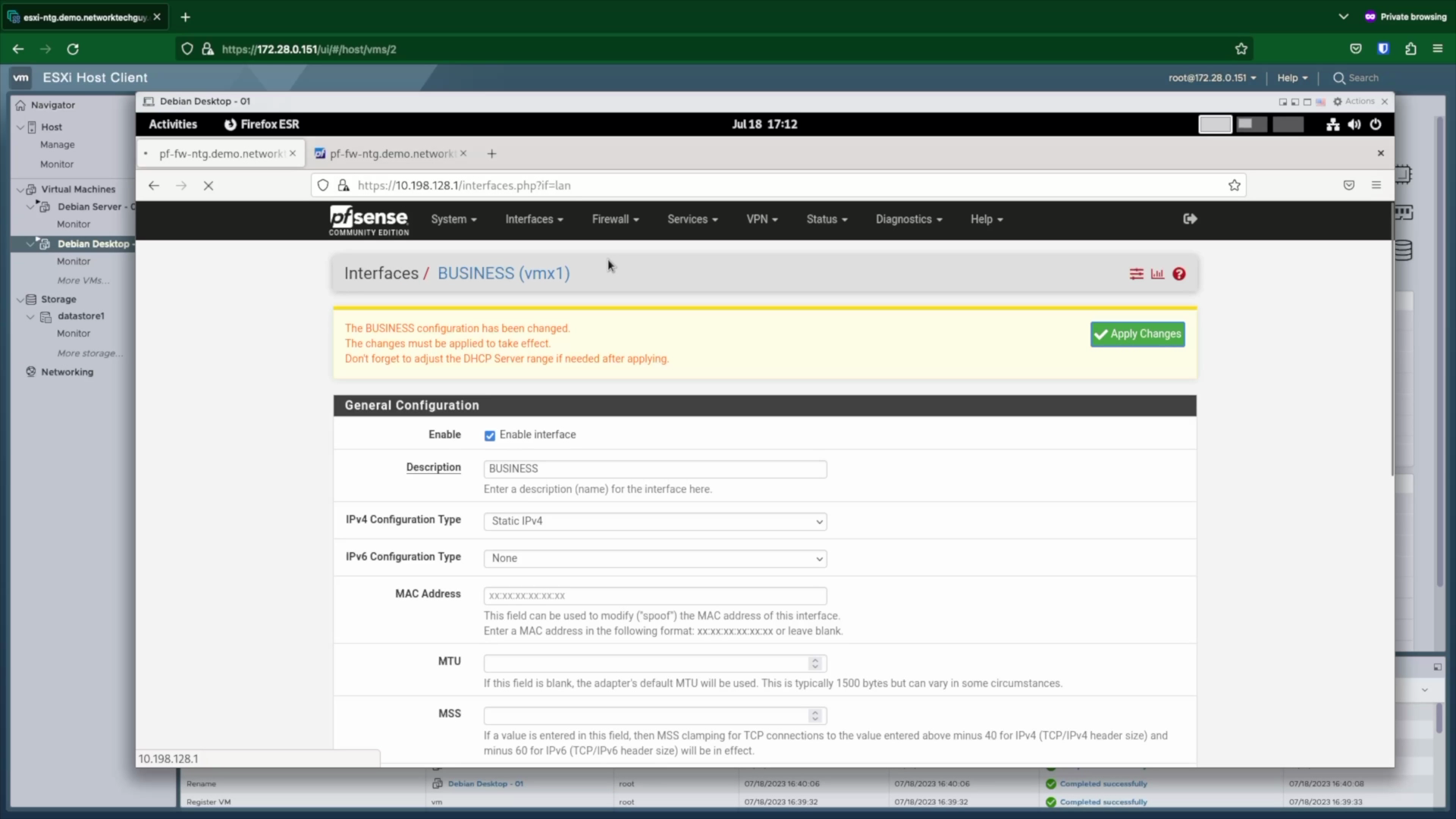Click the ESXi vm logo
This screenshot has width=1456, height=819.
[x=21, y=77]
